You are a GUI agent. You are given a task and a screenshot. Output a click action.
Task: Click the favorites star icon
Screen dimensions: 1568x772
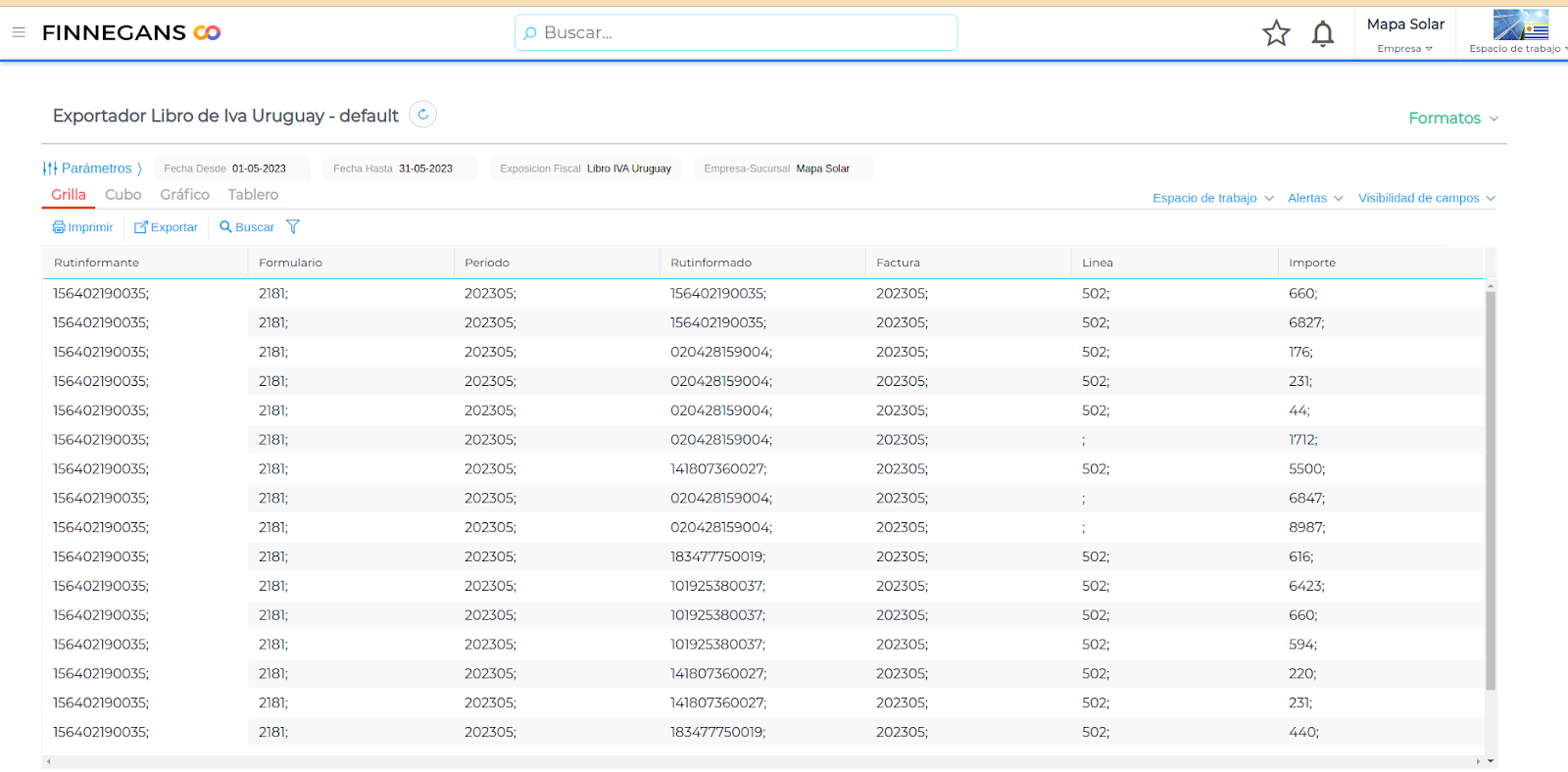pos(1276,33)
